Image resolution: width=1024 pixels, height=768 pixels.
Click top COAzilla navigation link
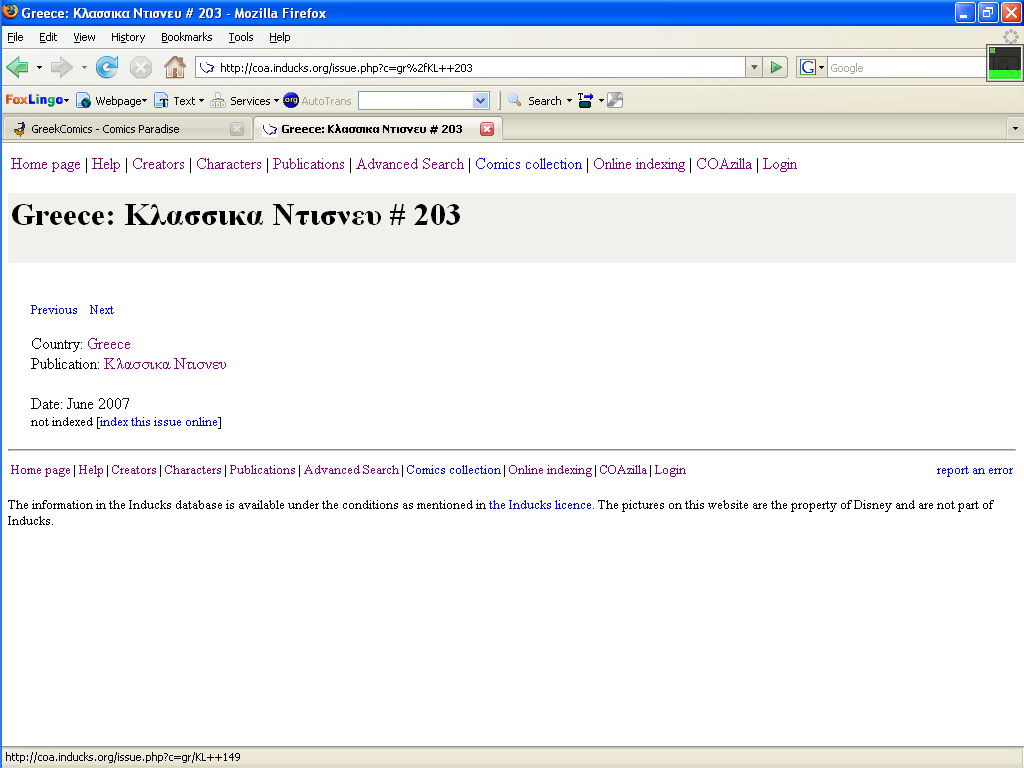[x=724, y=164]
